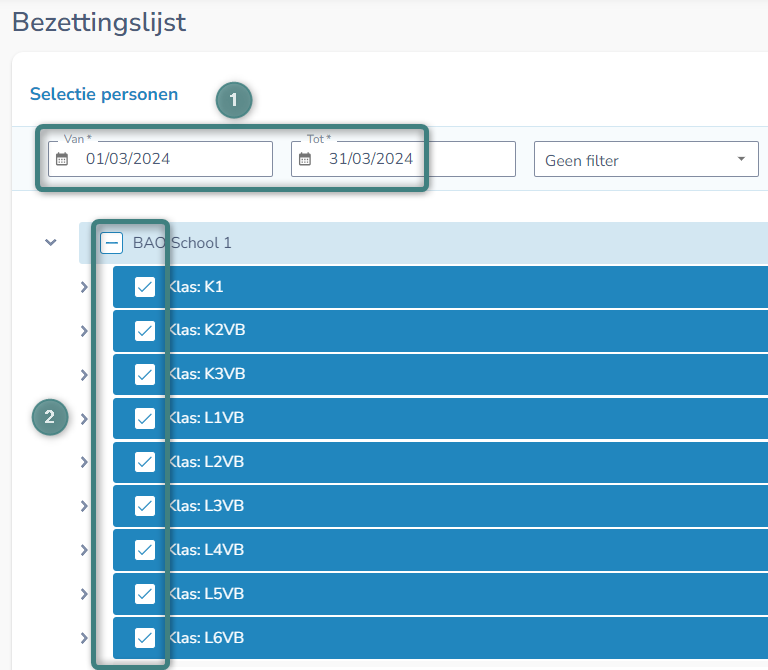Viewport: 768px width, 670px height.
Task: Uncheck the Klas: K1 checkbox
Action: point(145,287)
